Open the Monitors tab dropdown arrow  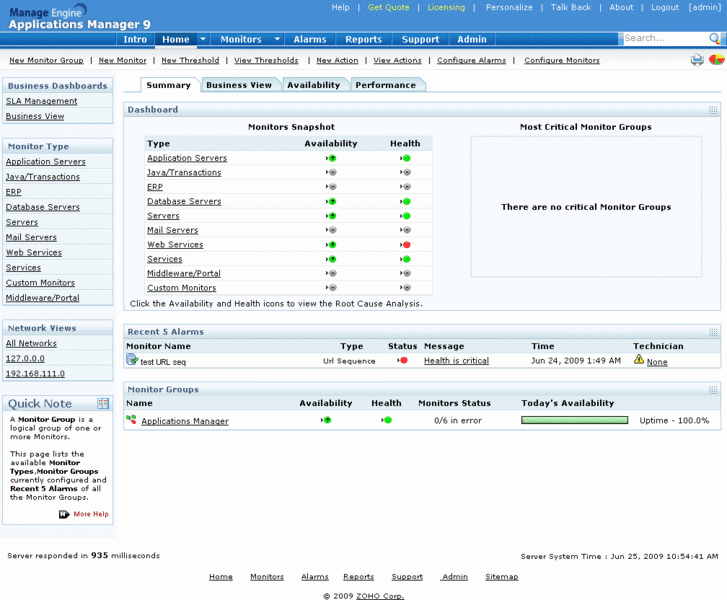(x=277, y=39)
